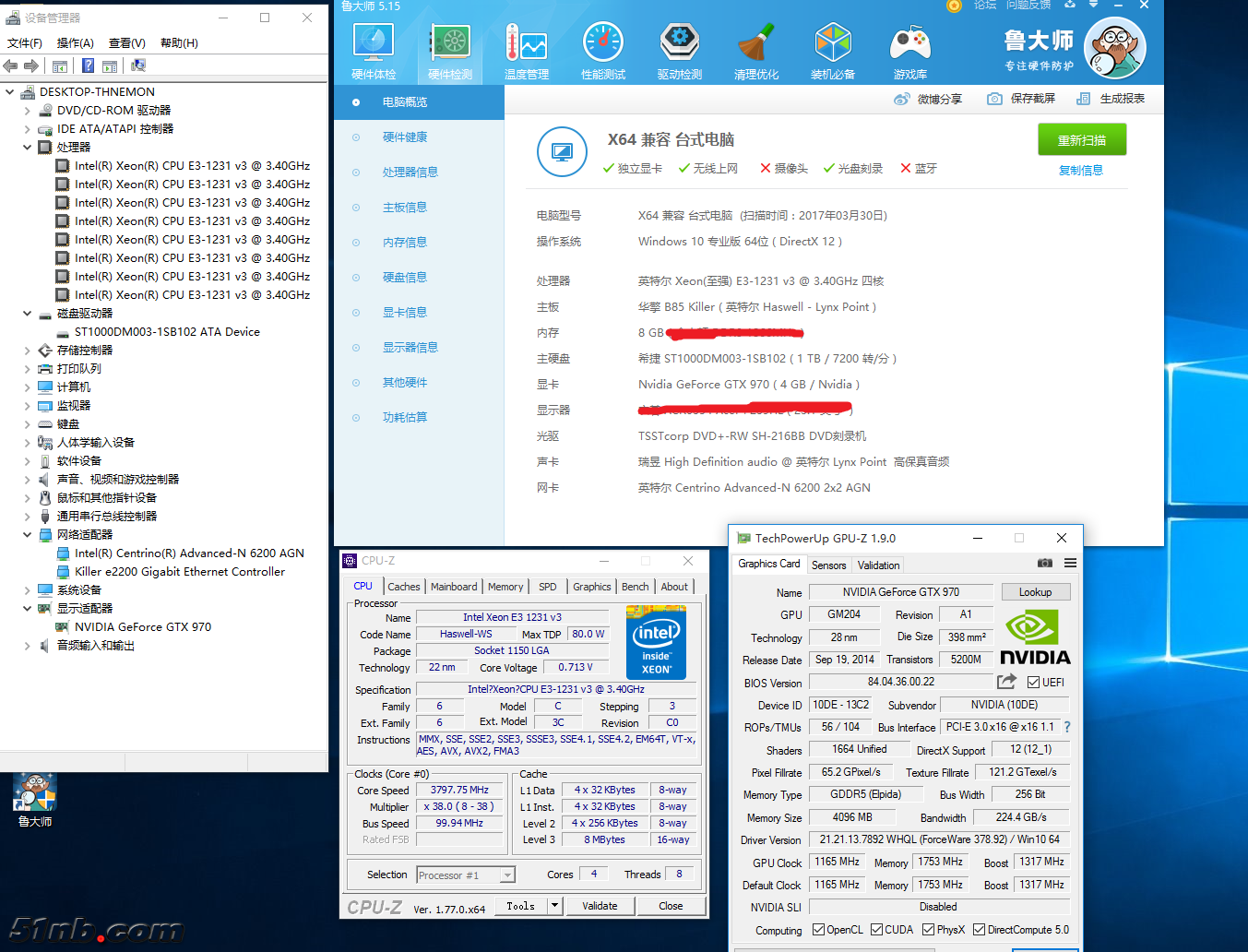Toggle the OpenCL checkbox
The height and width of the screenshot is (952, 1248).
point(818,930)
